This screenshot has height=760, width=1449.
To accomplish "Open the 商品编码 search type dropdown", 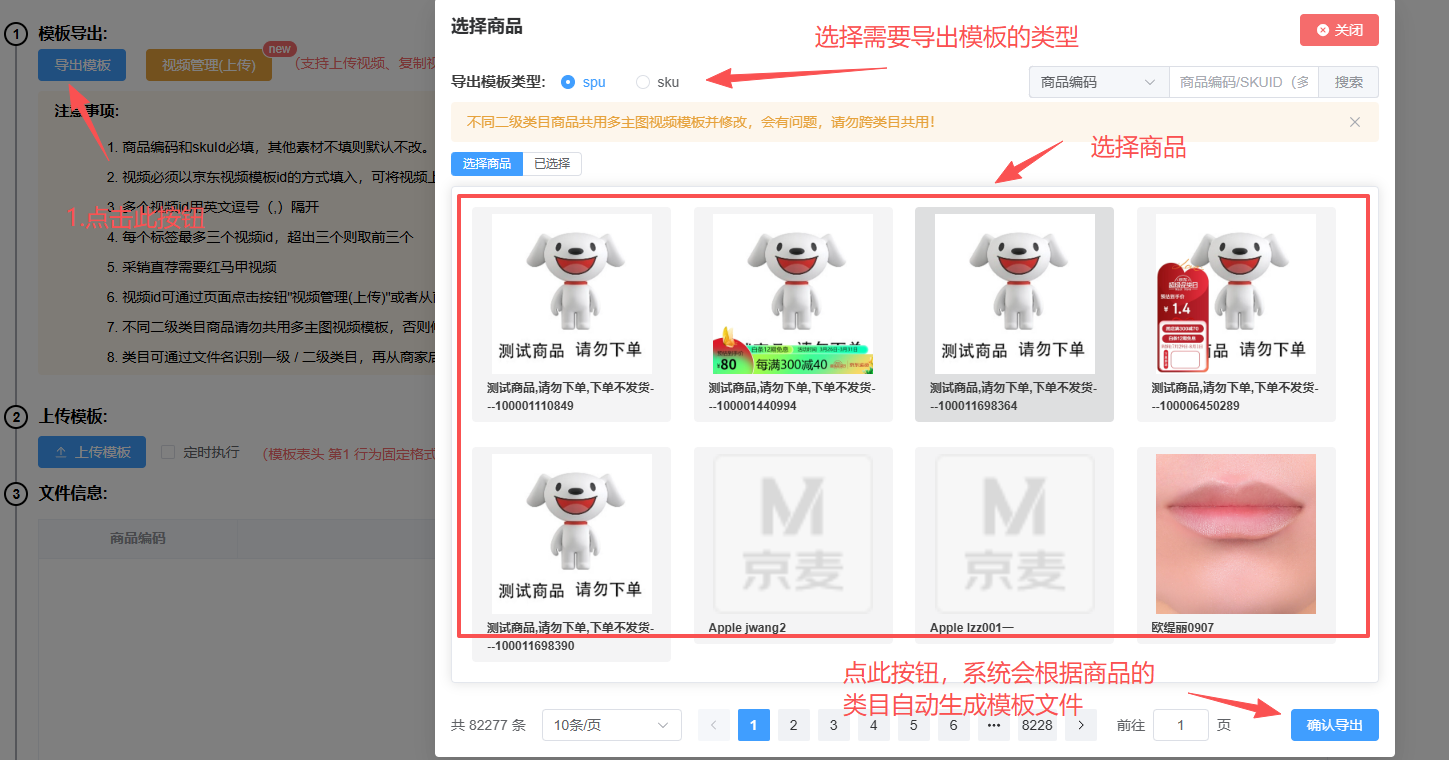I will 1098,82.
